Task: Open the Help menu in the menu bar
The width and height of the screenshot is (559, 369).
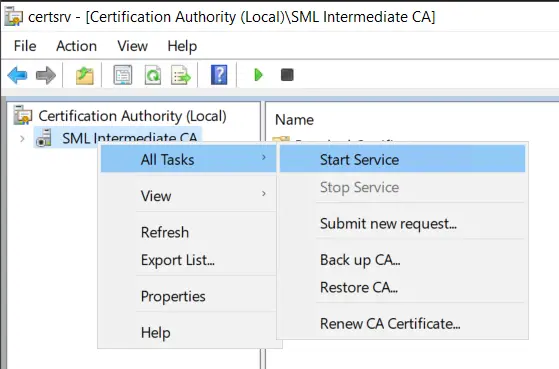Action: pyautogui.click(x=182, y=47)
